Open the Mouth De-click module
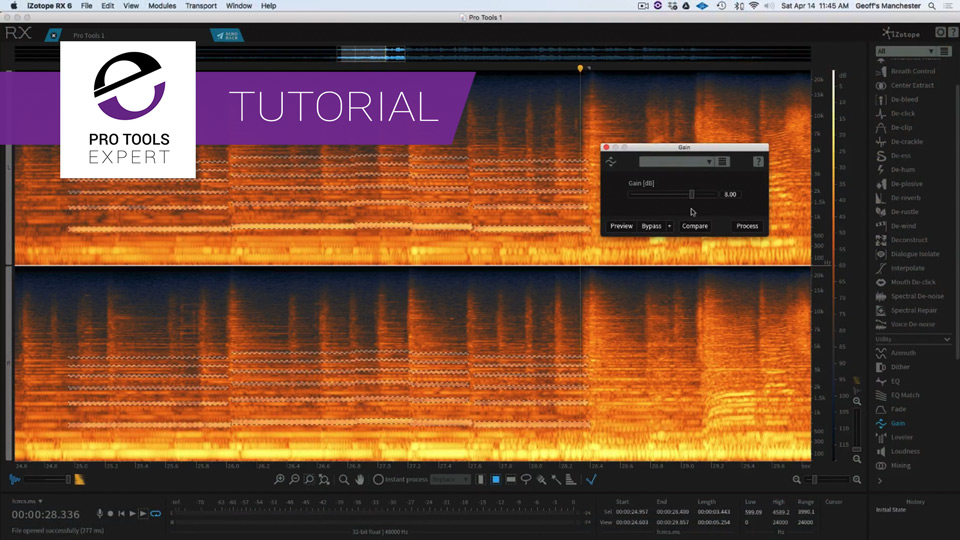The width and height of the screenshot is (960, 540). coord(906,283)
